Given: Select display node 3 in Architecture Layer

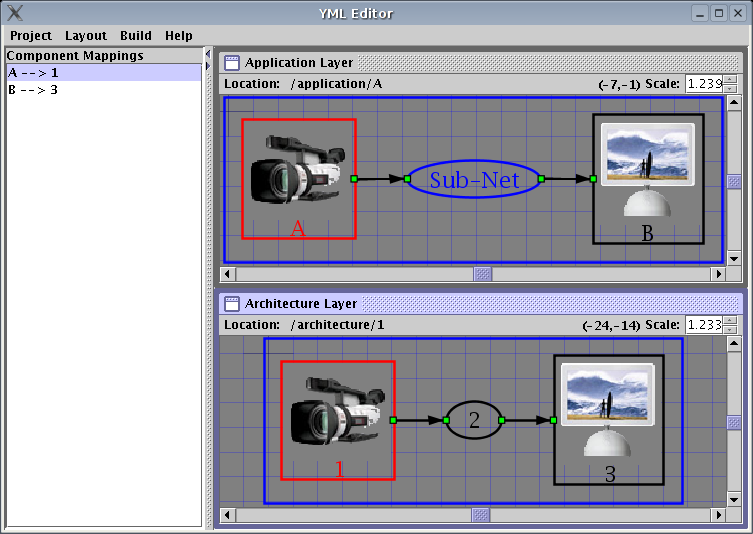Looking at the screenshot, I should [608, 422].
